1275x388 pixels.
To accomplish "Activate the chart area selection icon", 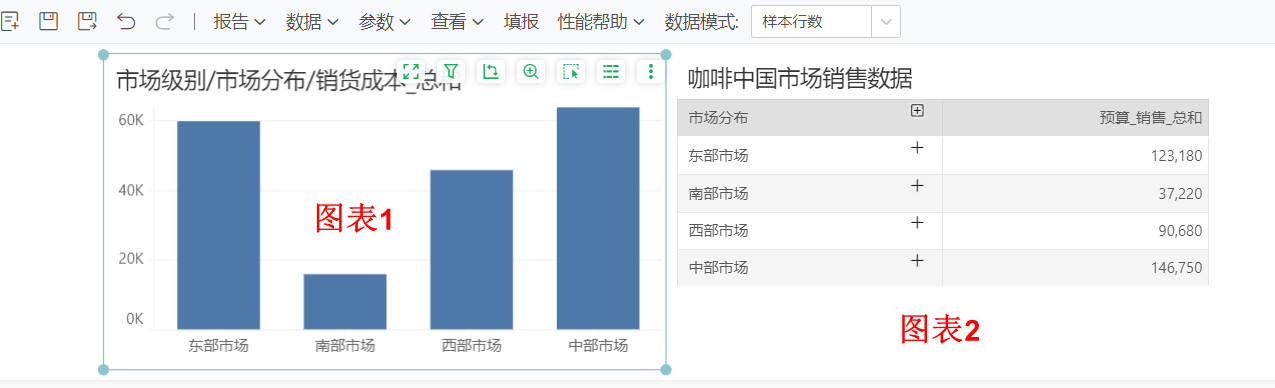I will (x=571, y=71).
